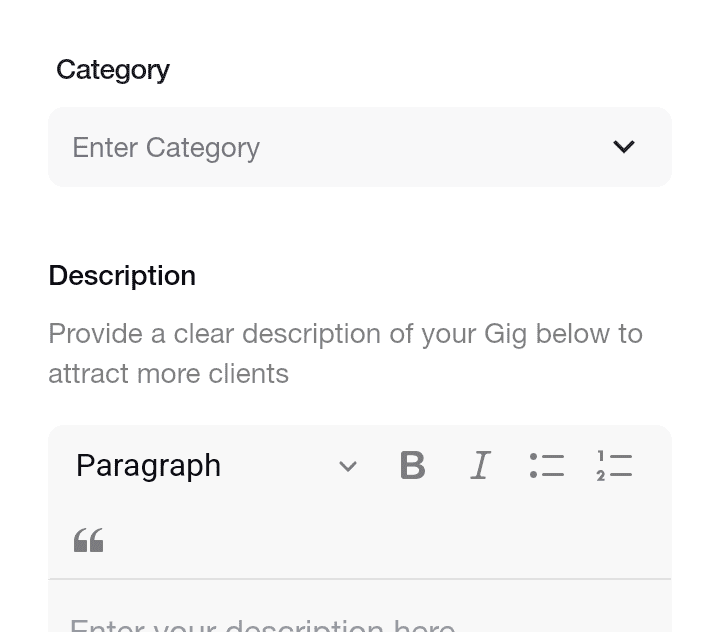Expand the Paragraph style chevron
This screenshot has height=632, width=720.
point(348,466)
